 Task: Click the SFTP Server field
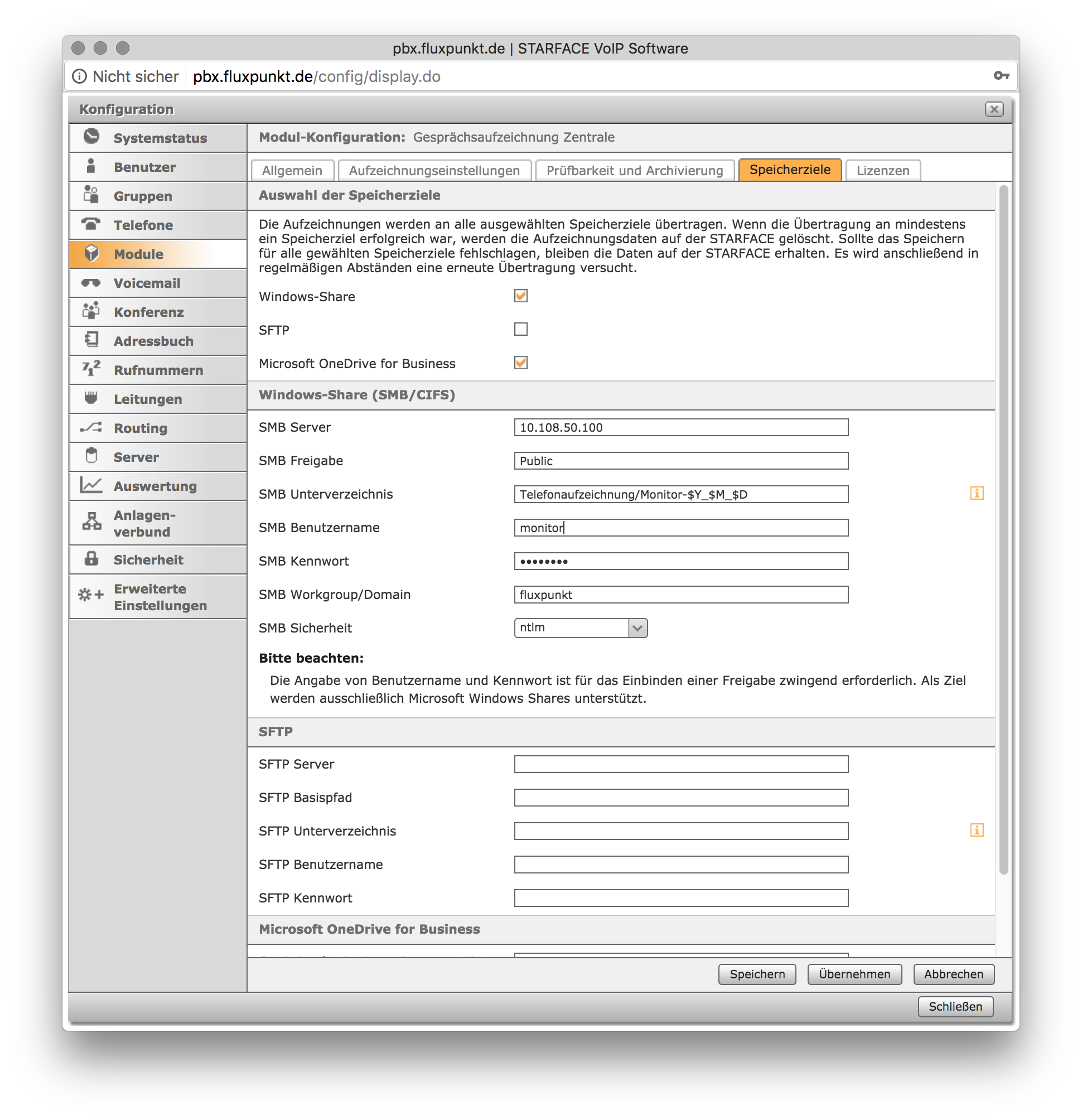tap(682, 765)
